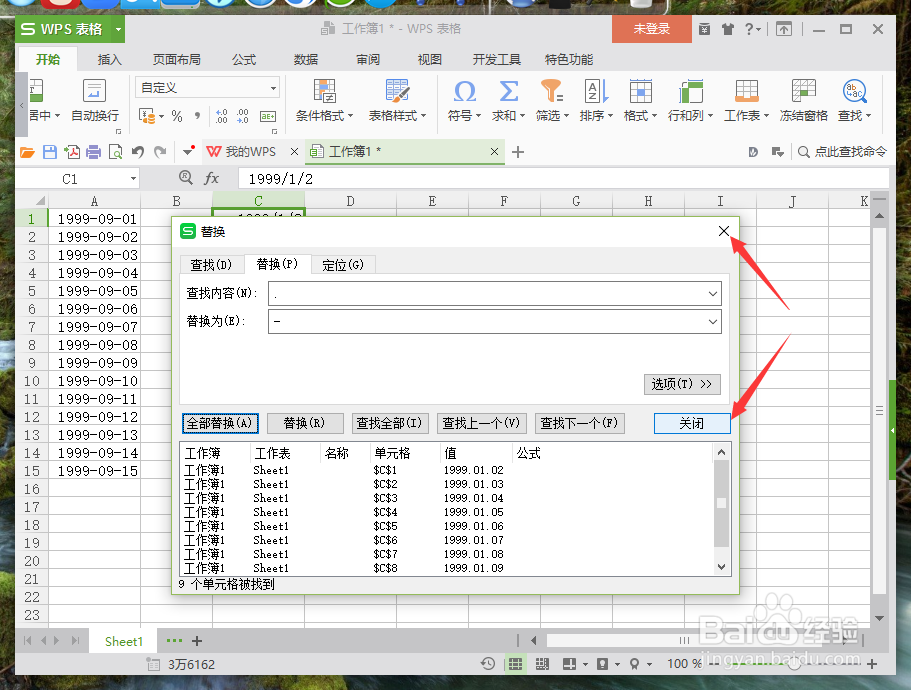Switch to page break preview in status bar

click(x=542, y=664)
